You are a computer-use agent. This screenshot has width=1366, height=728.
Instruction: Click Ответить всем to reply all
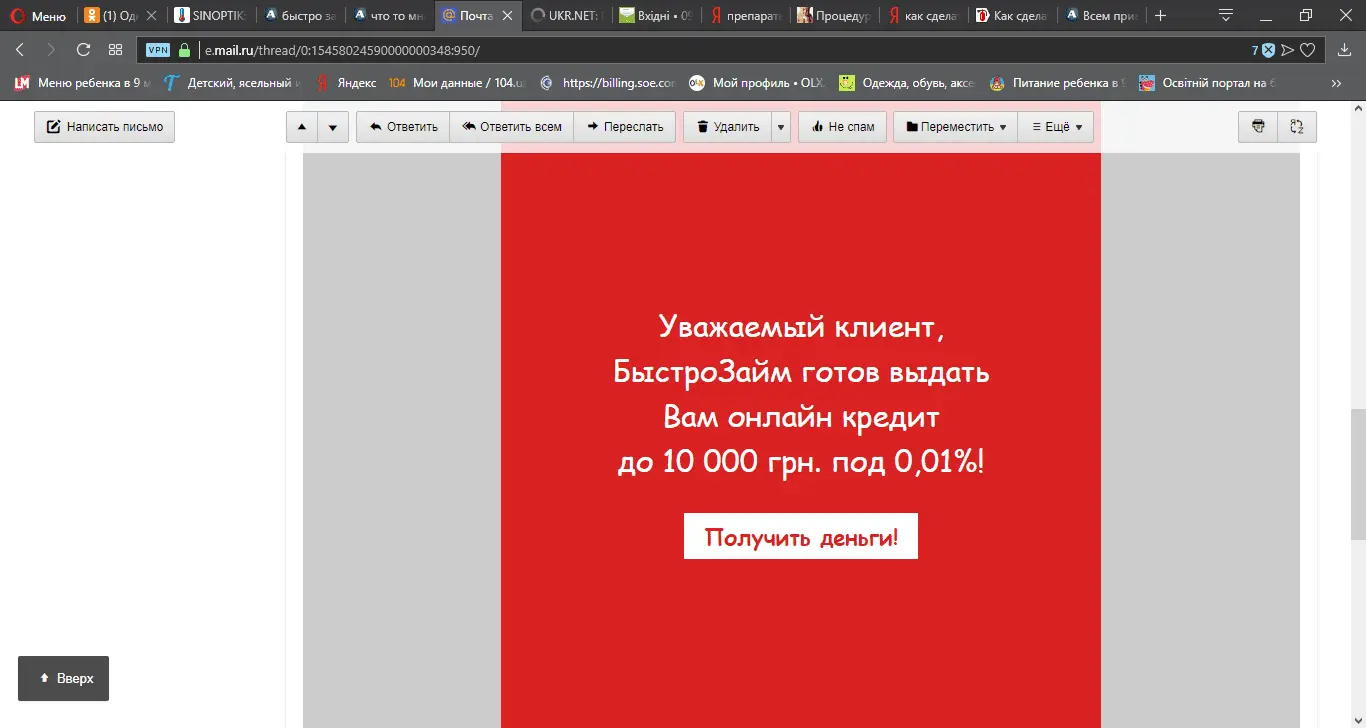(x=511, y=127)
